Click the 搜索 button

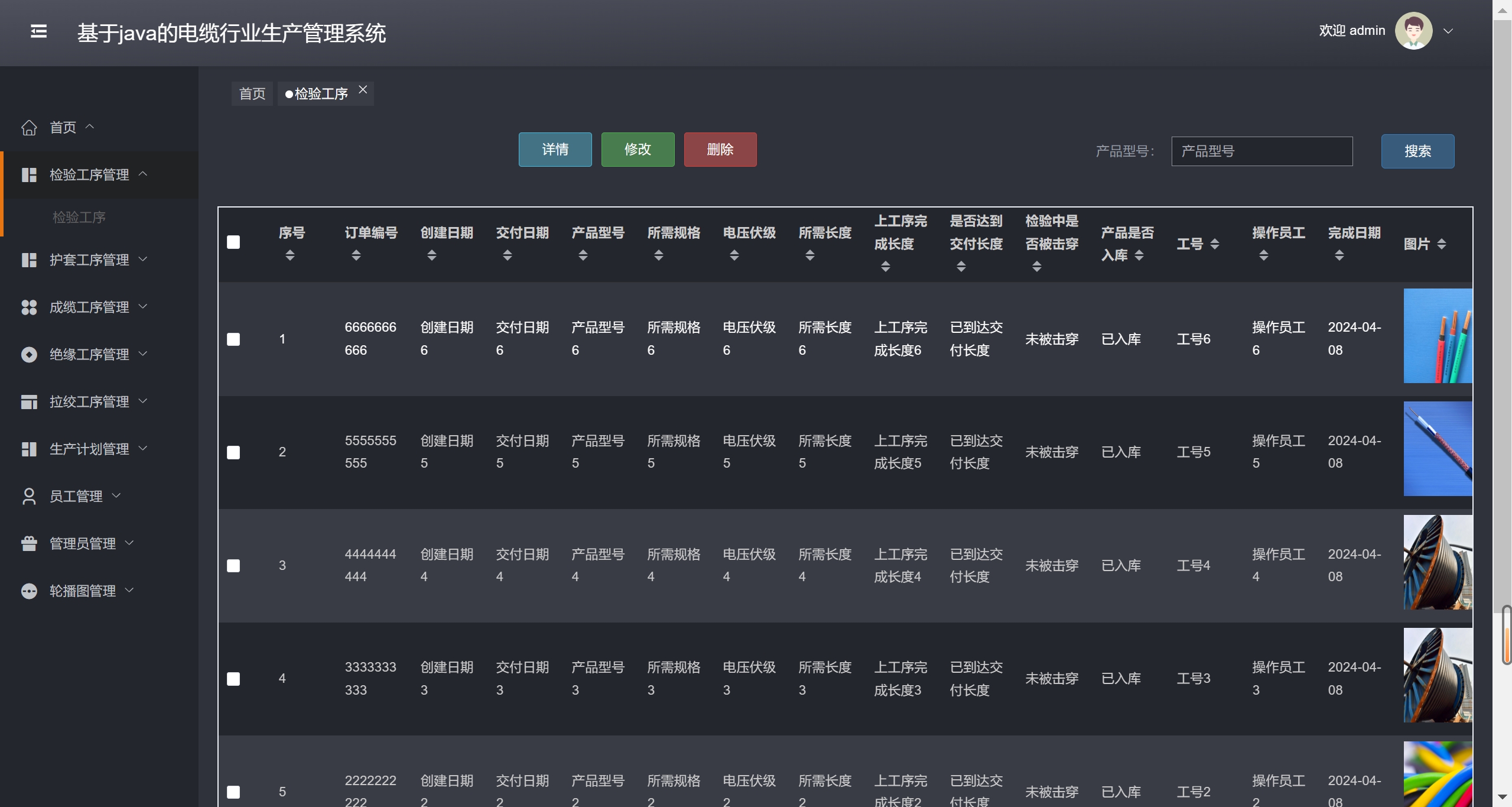pyautogui.click(x=1417, y=151)
